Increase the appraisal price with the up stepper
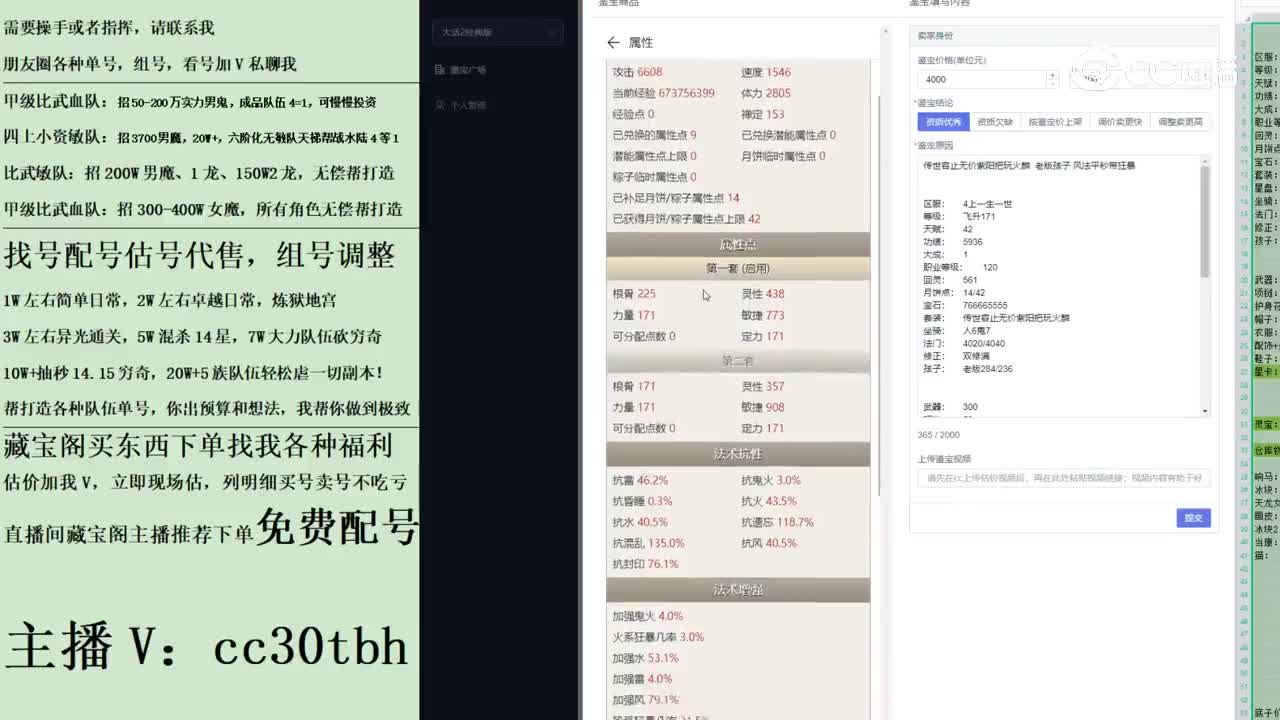 tap(1051, 75)
